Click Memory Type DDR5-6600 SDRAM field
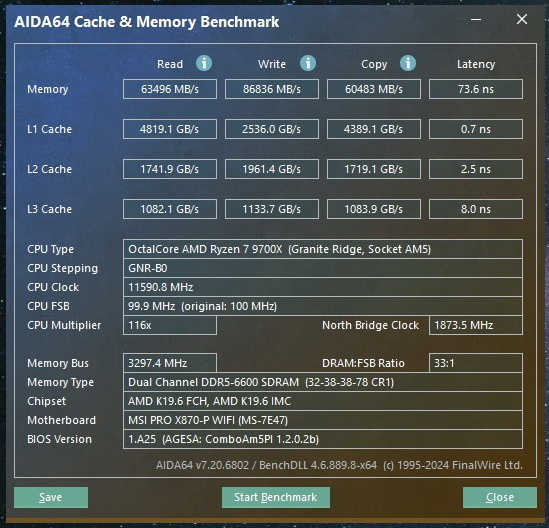 click(x=323, y=382)
